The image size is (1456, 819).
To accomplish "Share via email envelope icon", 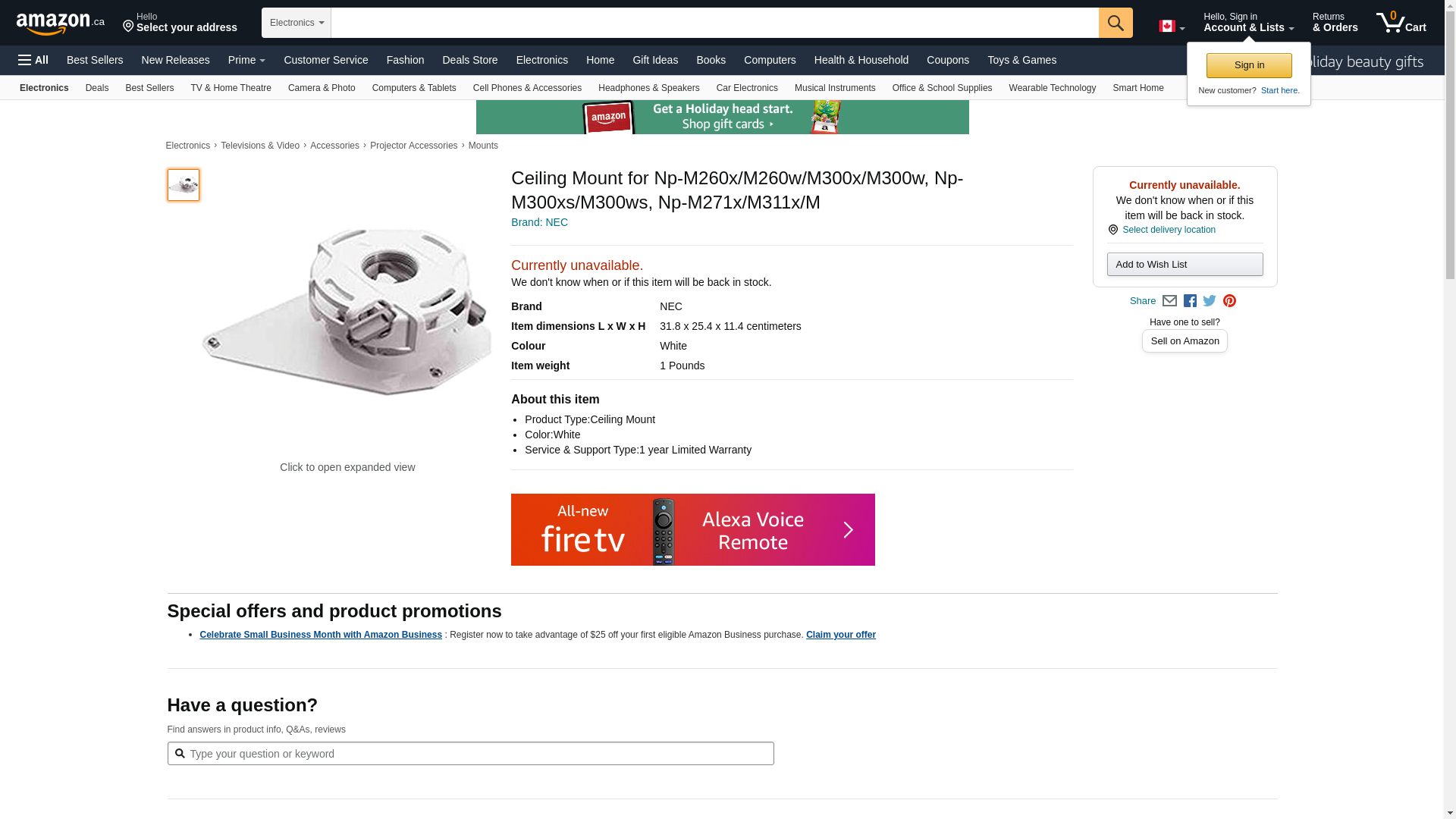I will [x=1169, y=301].
